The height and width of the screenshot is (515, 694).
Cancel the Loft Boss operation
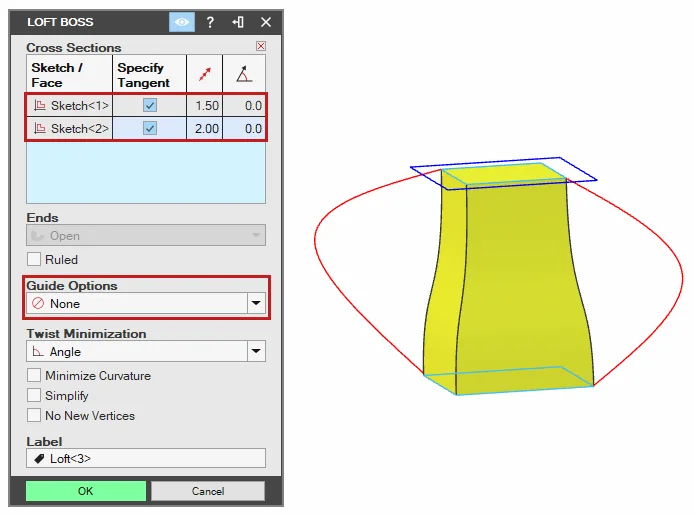click(x=208, y=491)
